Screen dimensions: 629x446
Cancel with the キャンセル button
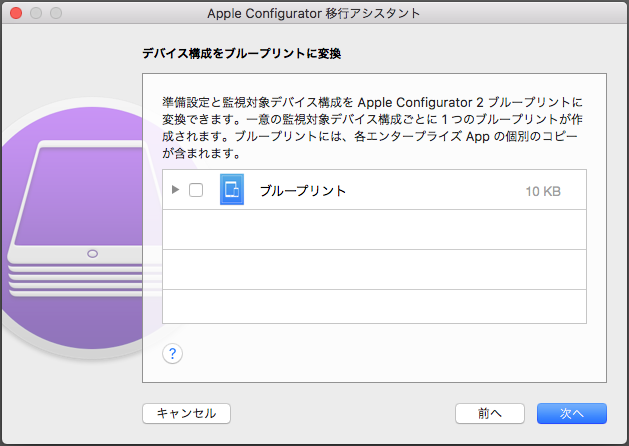pos(187,413)
